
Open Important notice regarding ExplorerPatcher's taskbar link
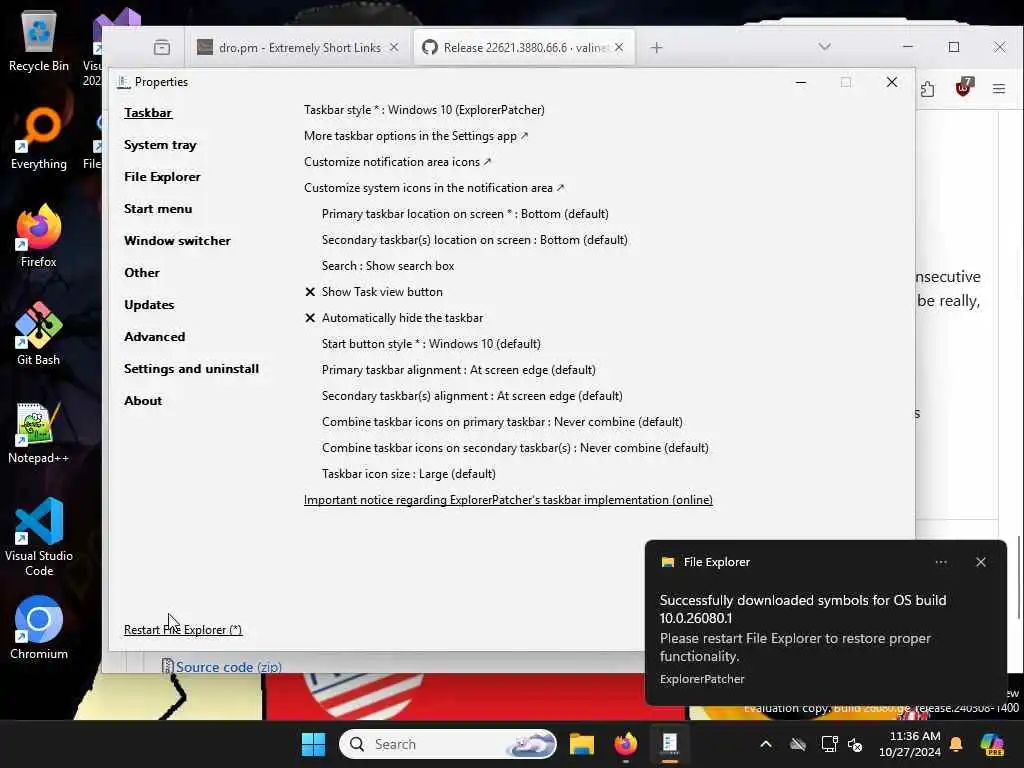tap(508, 500)
